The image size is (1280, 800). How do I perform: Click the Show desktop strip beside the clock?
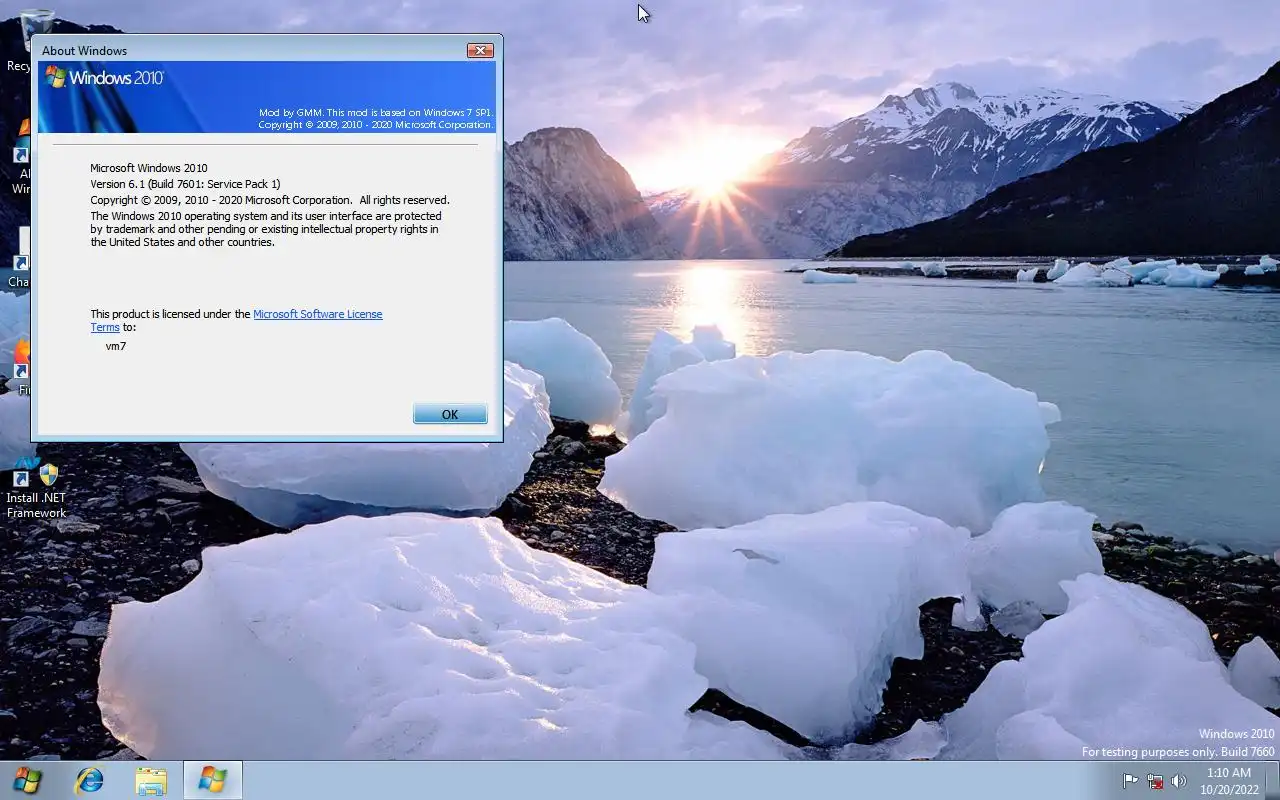1272,780
